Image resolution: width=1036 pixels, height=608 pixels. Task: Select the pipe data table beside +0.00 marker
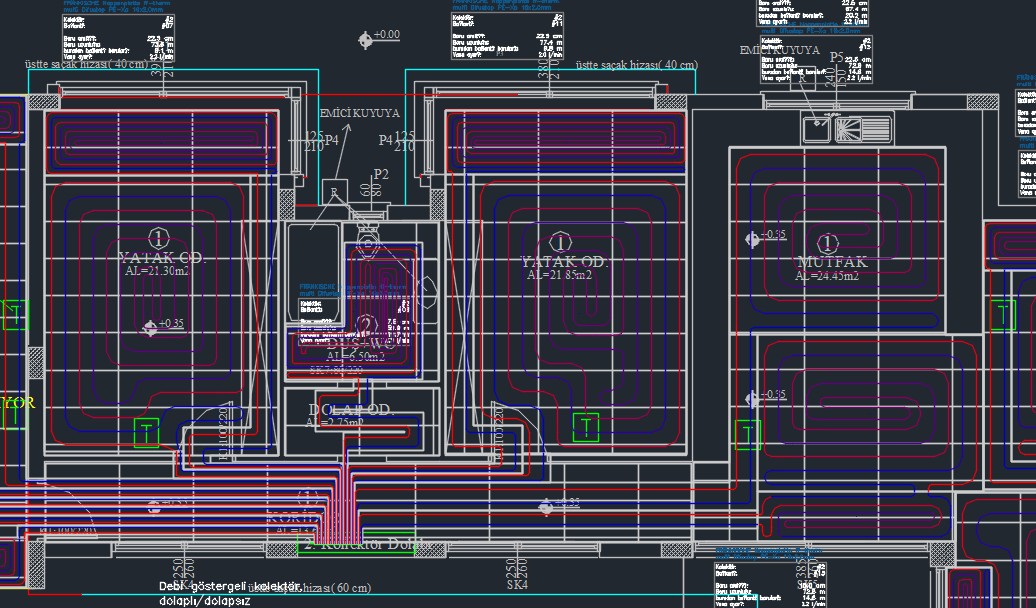508,36
